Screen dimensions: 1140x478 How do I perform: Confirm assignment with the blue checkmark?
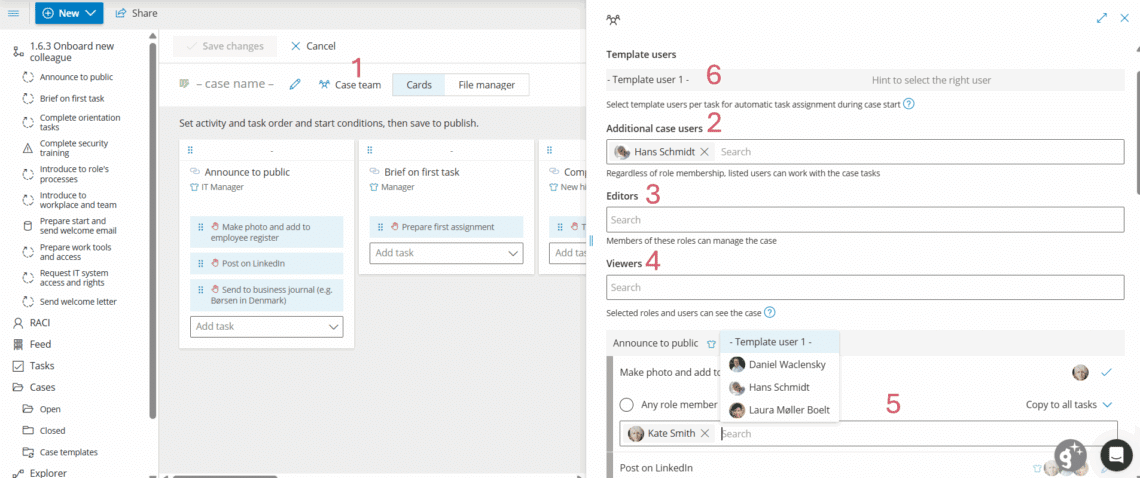[1106, 372]
